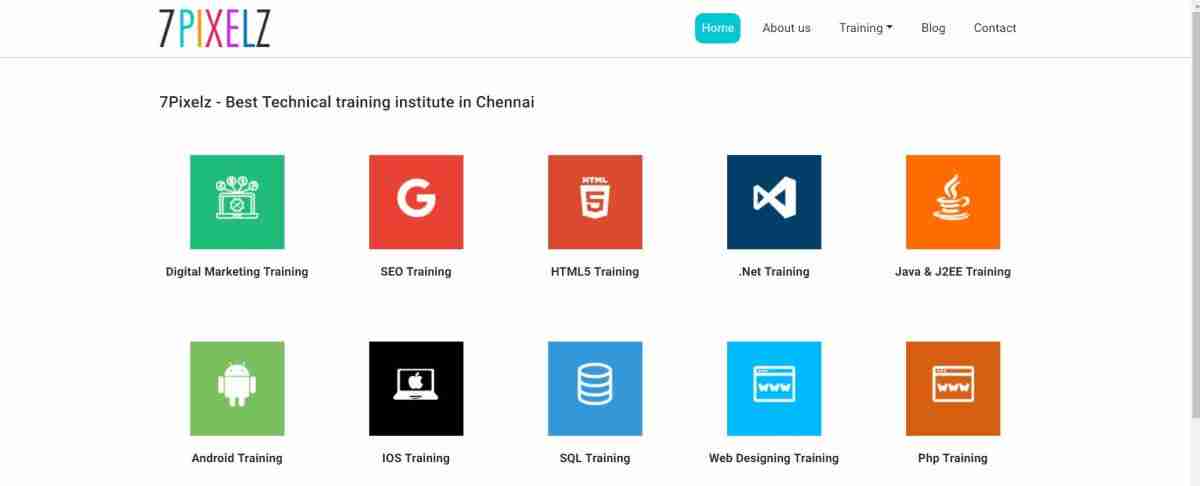This screenshot has height=486, width=1200.
Task: Click the HTML5 shield icon tile
Action: (595, 202)
